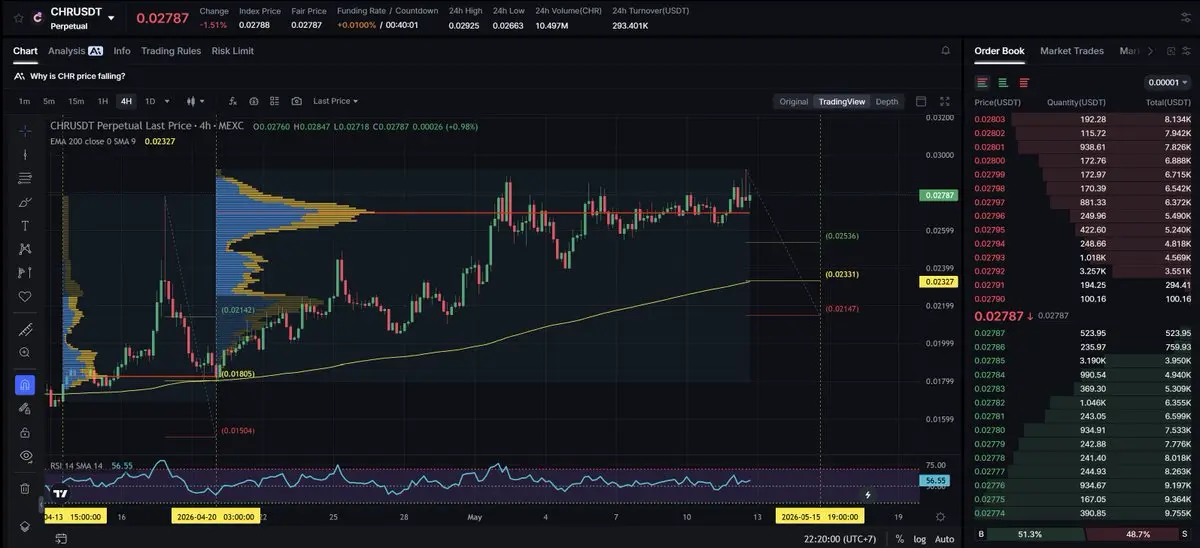The width and height of the screenshot is (1200, 548).
Task: Select bid price 0.02786 in order book
Action: [990, 347]
